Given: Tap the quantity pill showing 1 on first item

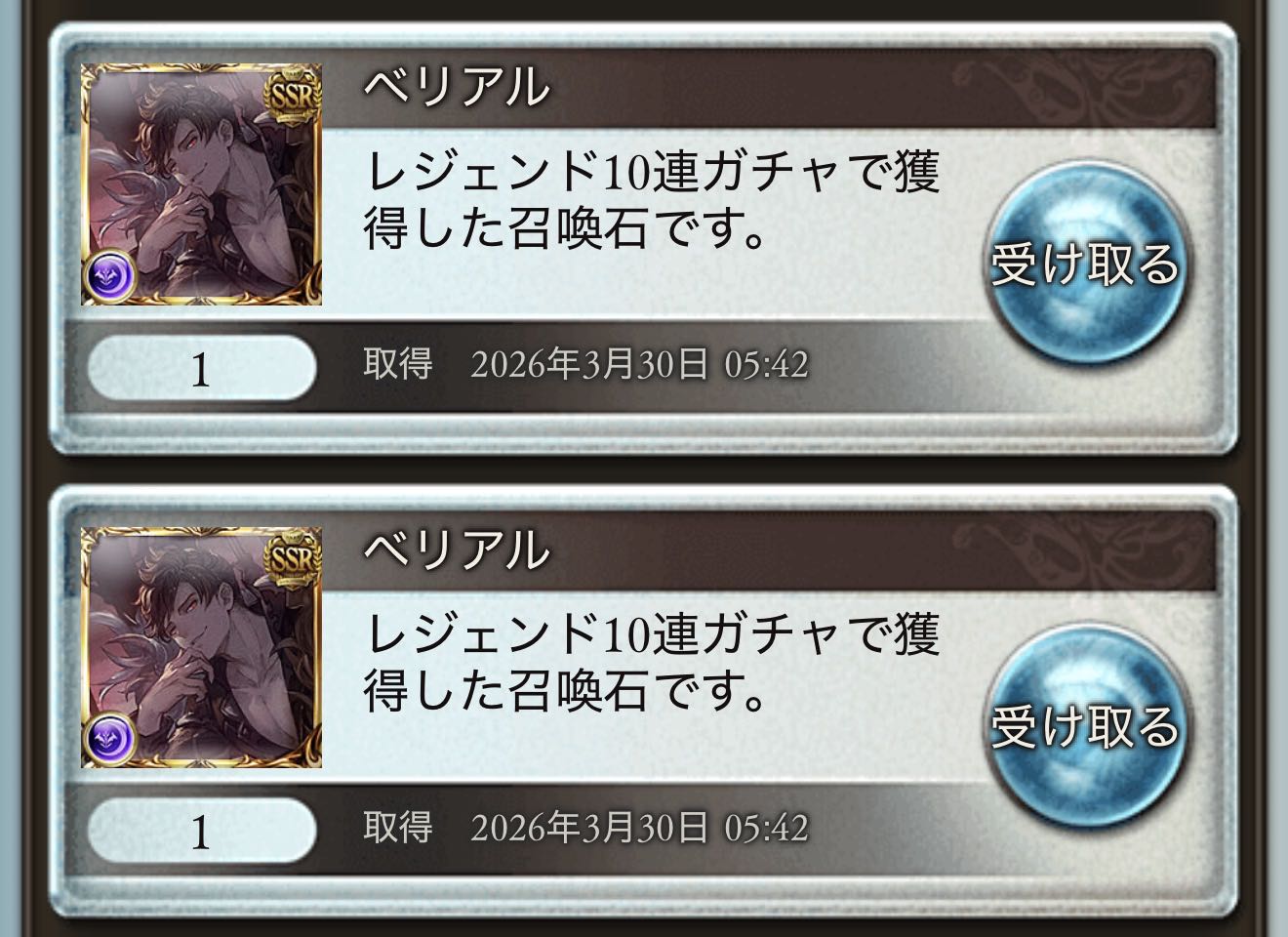Looking at the screenshot, I should [x=202, y=368].
